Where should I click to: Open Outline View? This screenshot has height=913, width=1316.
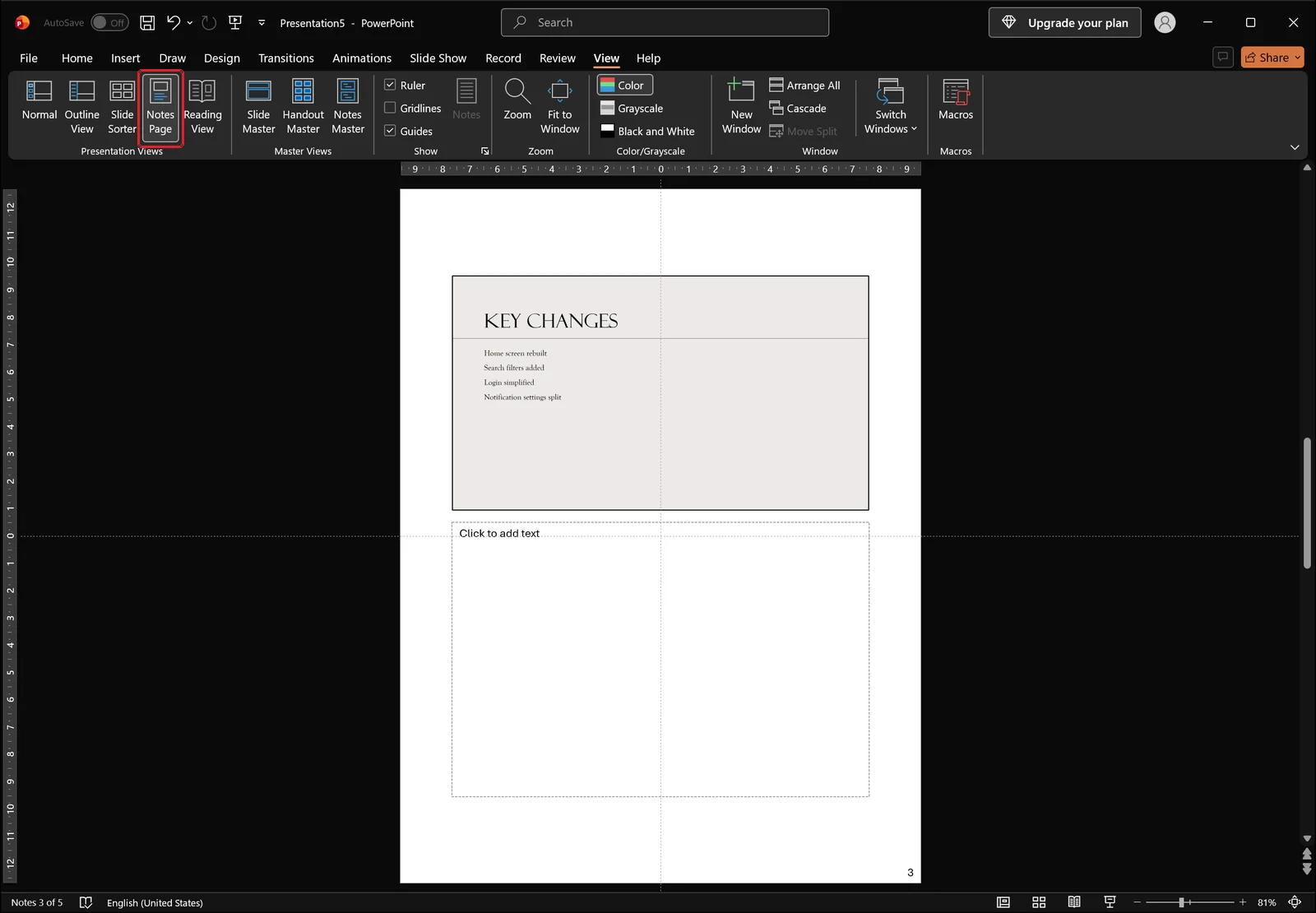[x=81, y=106]
